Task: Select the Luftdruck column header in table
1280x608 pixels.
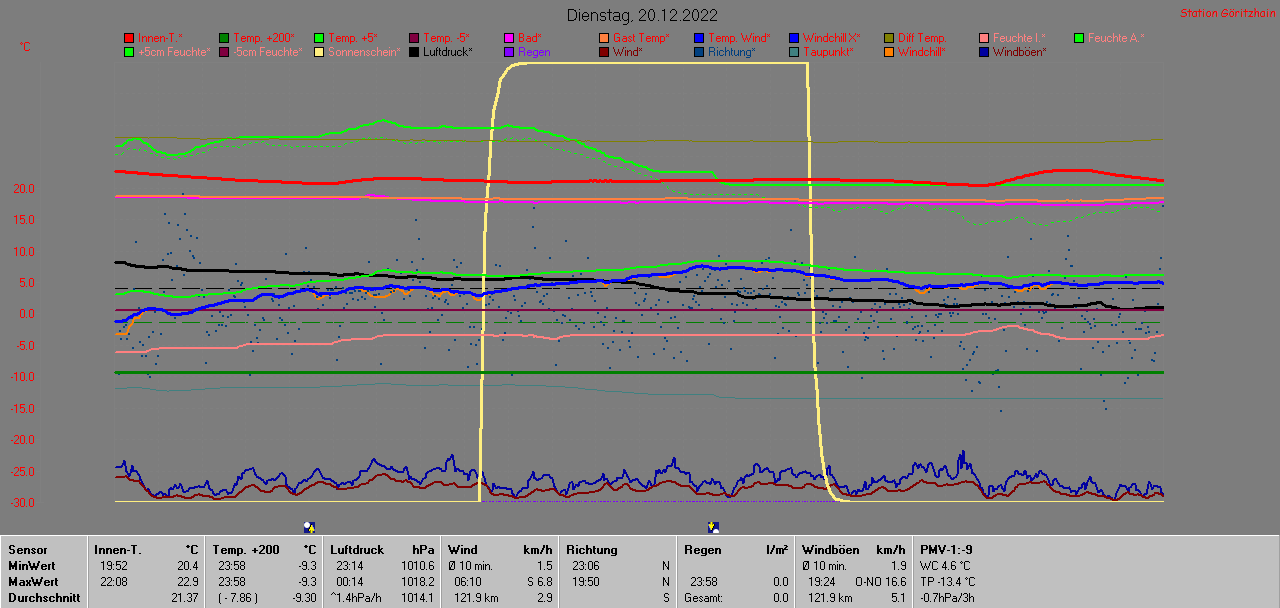Action: tap(355, 549)
